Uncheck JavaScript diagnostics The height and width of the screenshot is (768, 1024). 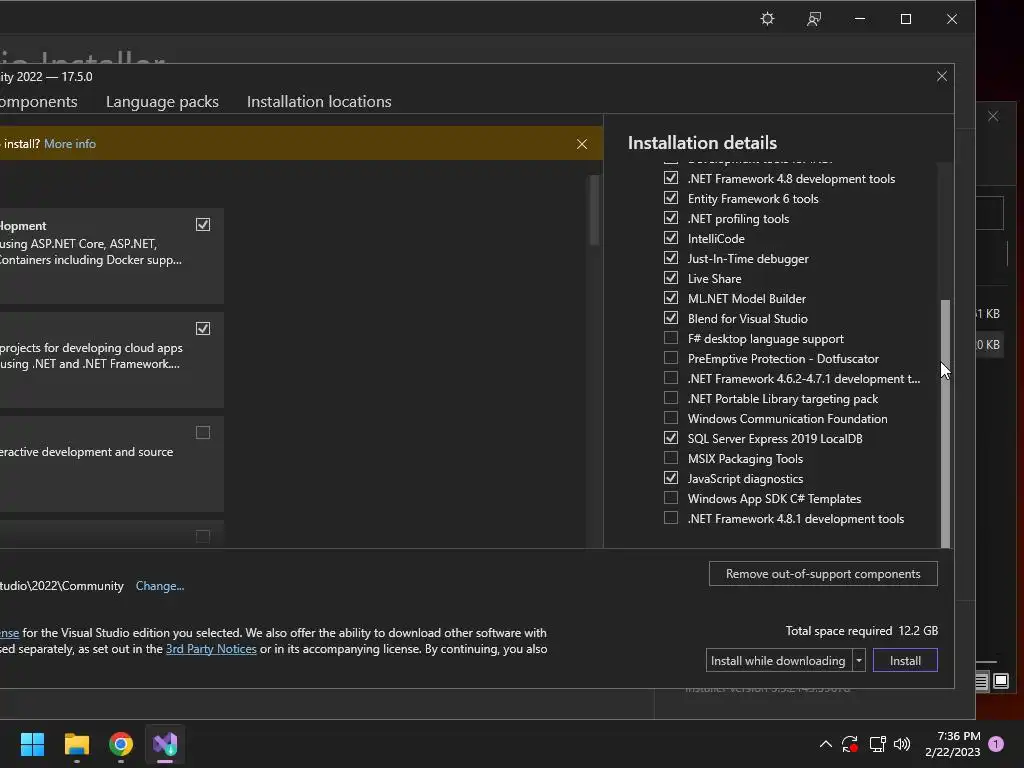671,478
